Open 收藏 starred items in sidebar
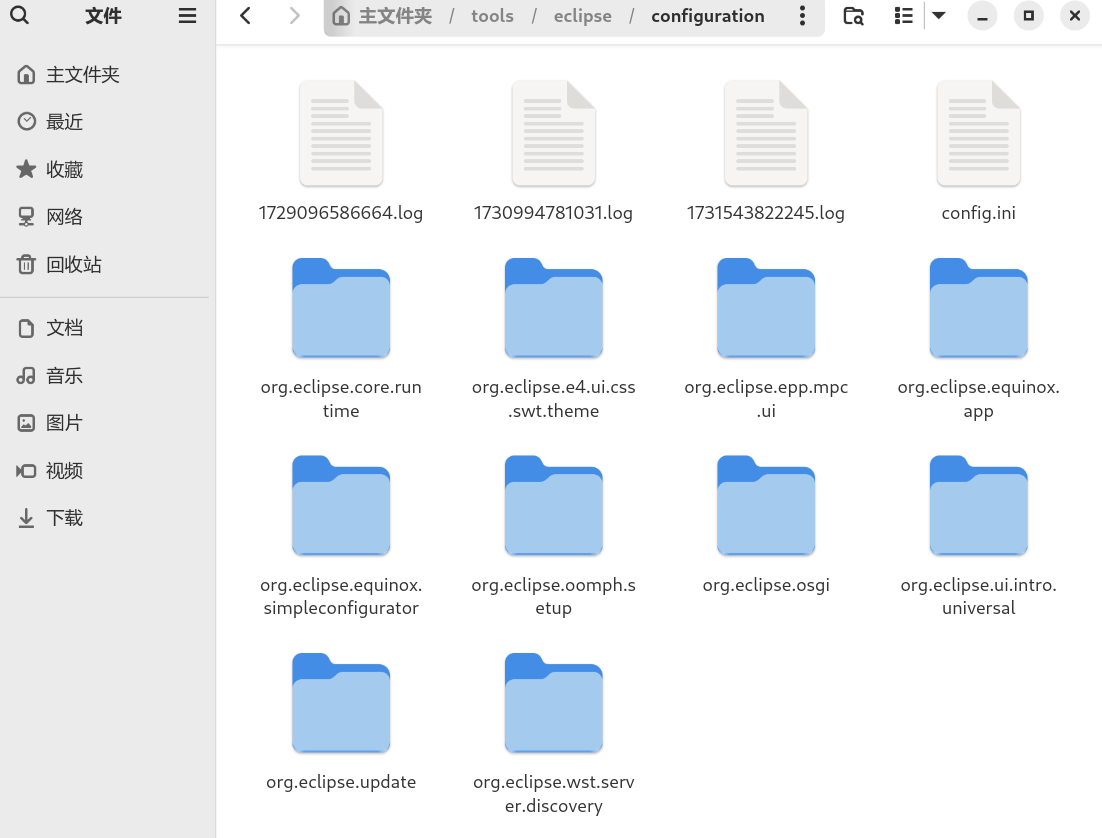 [x=105, y=169]
